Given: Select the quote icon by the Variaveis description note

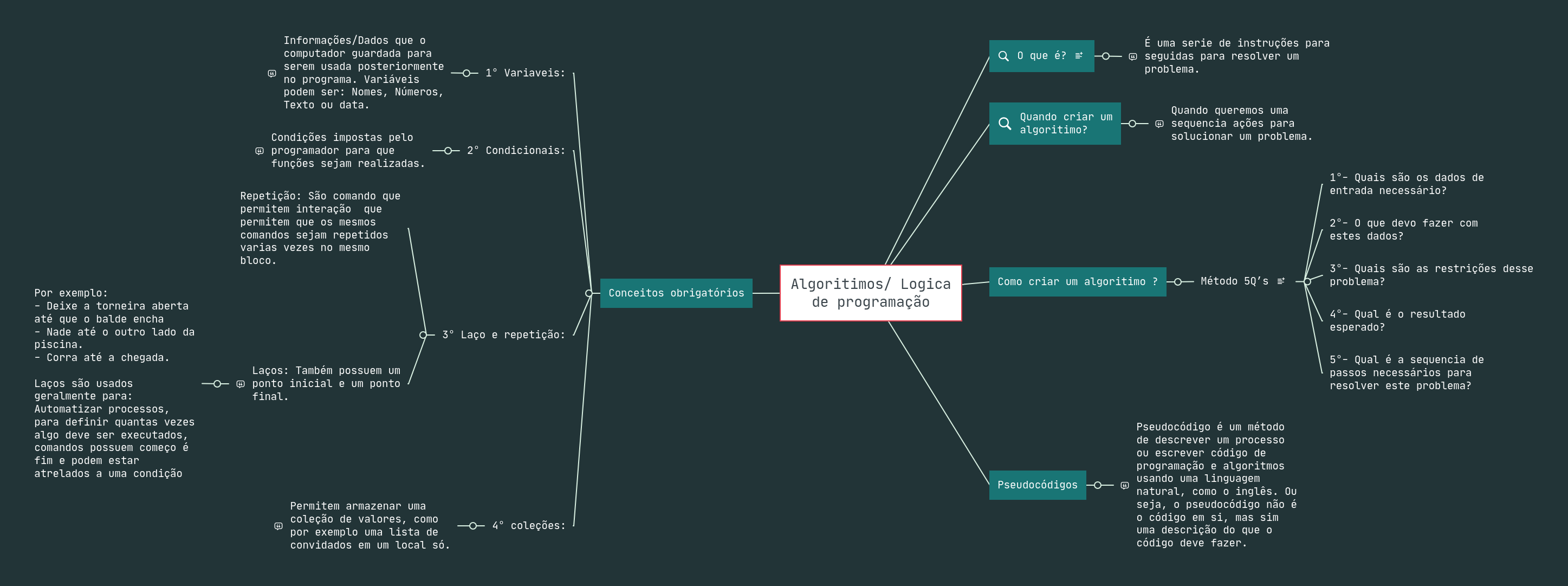Looking at the screenshot, I should tap(271, 74).
